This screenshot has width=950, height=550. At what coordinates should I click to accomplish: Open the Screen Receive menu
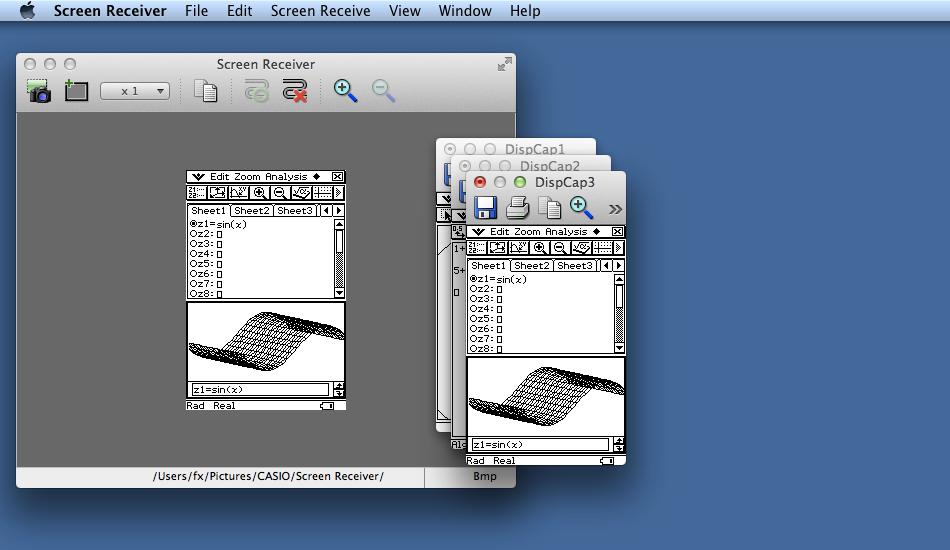tap(321, 11)
